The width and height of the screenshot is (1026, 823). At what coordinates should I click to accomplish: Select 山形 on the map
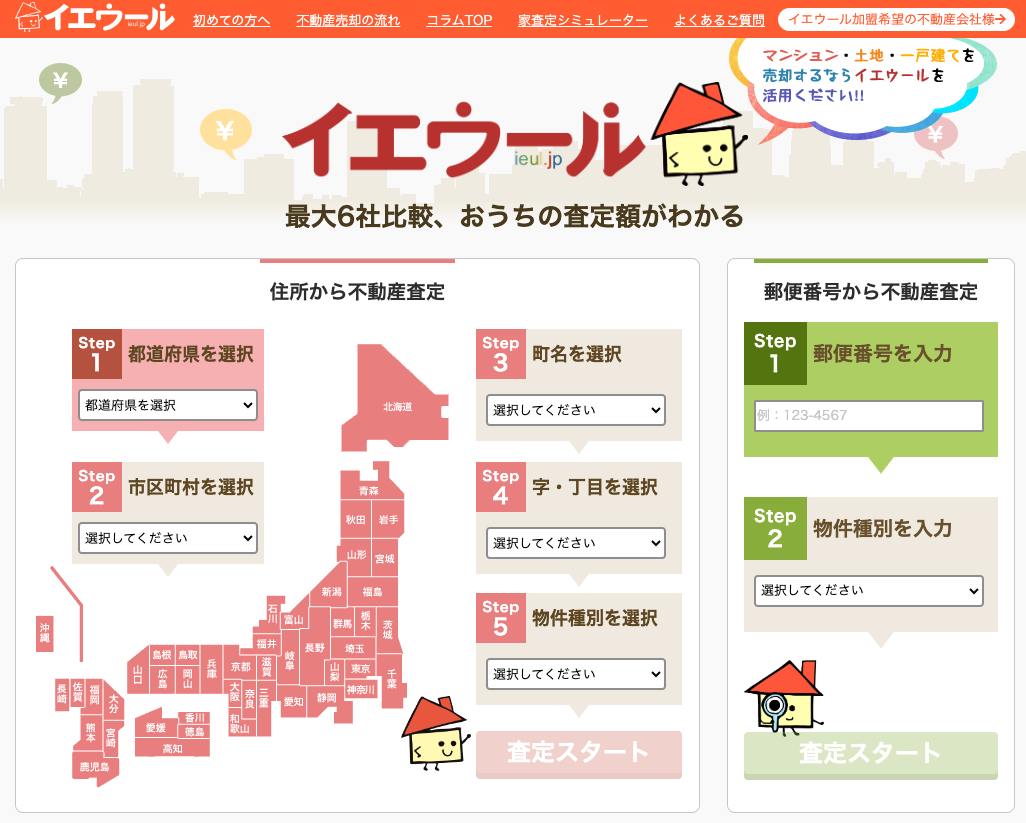click(x=357, y=555)
